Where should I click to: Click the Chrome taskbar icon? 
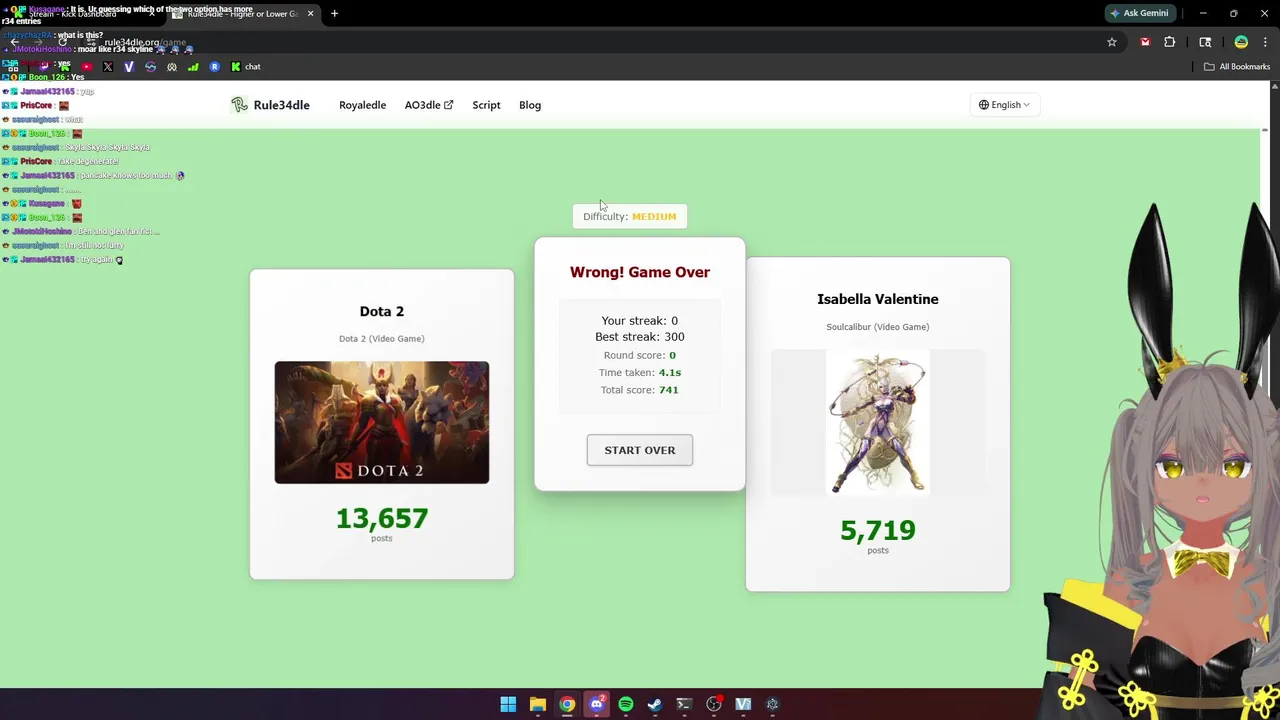click(x=567, y=704)
